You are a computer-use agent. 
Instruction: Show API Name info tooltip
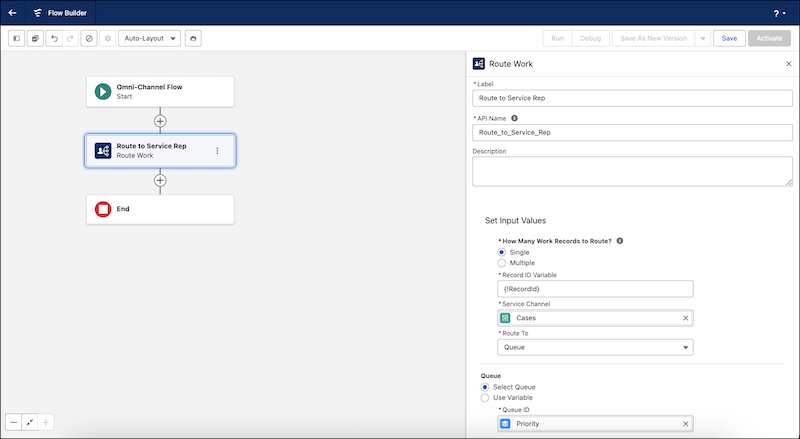514,118
